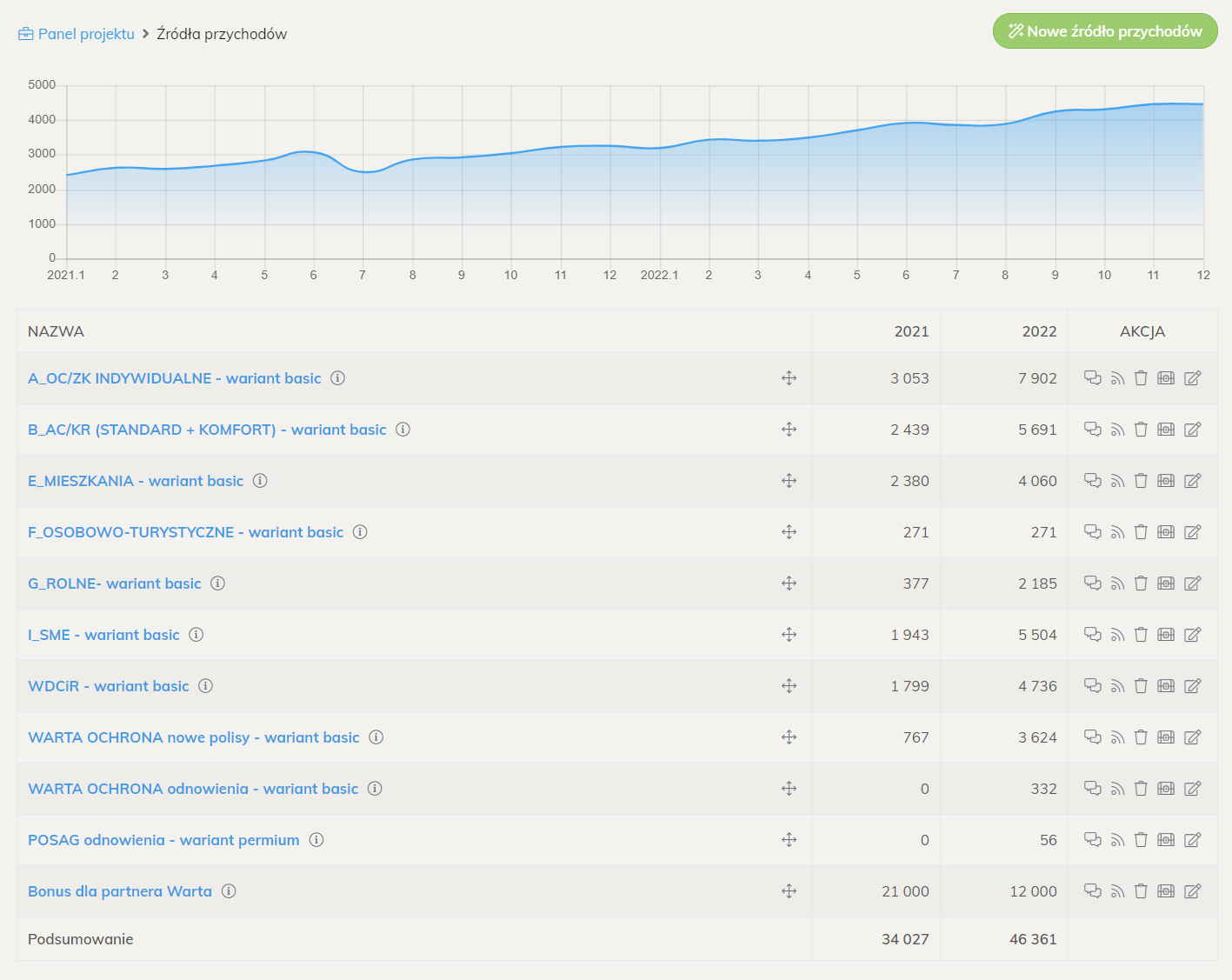The height and width of the screenshot is (980, 1232).
Task: Open comments for POSAG odnowienia row
Action: 1092,839
